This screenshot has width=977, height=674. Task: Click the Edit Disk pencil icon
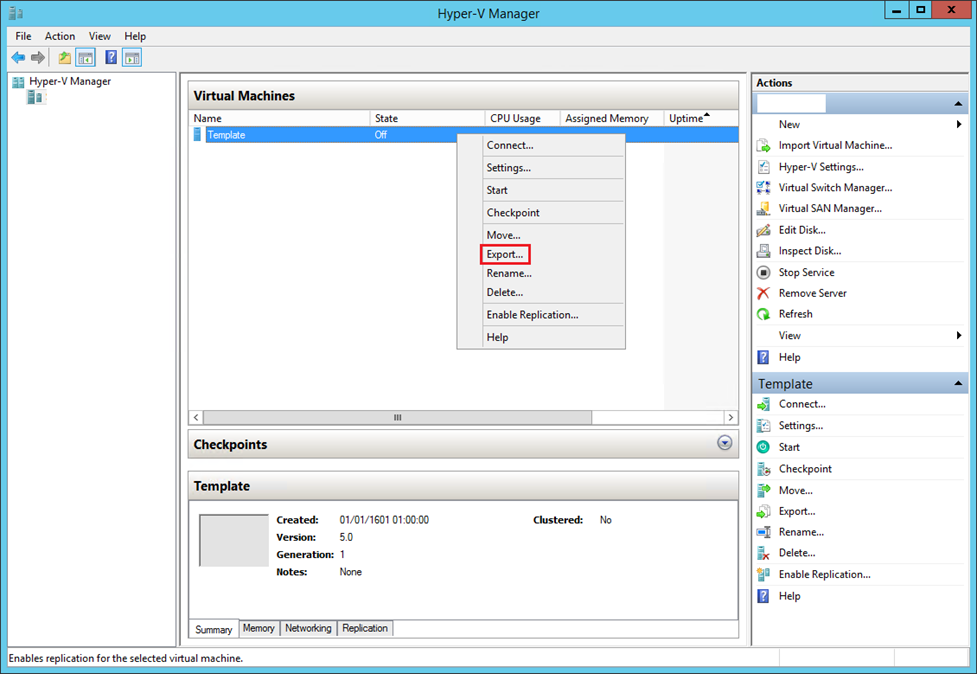[x=763, y=230]
